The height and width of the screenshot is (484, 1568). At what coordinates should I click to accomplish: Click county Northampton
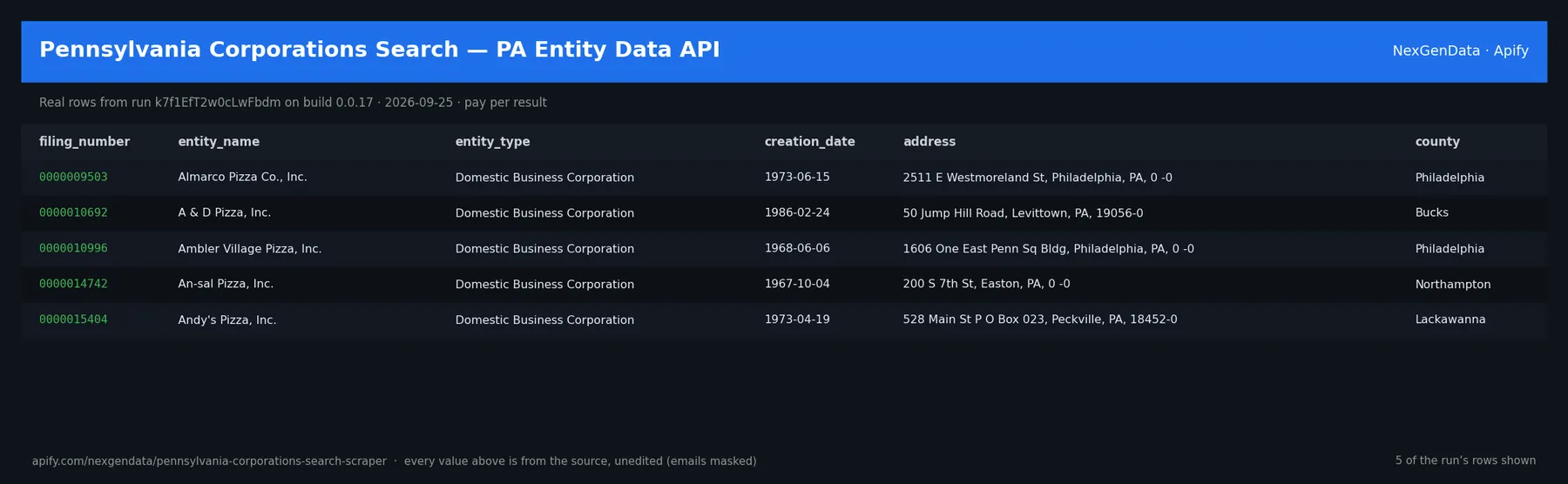(1452, 285)
